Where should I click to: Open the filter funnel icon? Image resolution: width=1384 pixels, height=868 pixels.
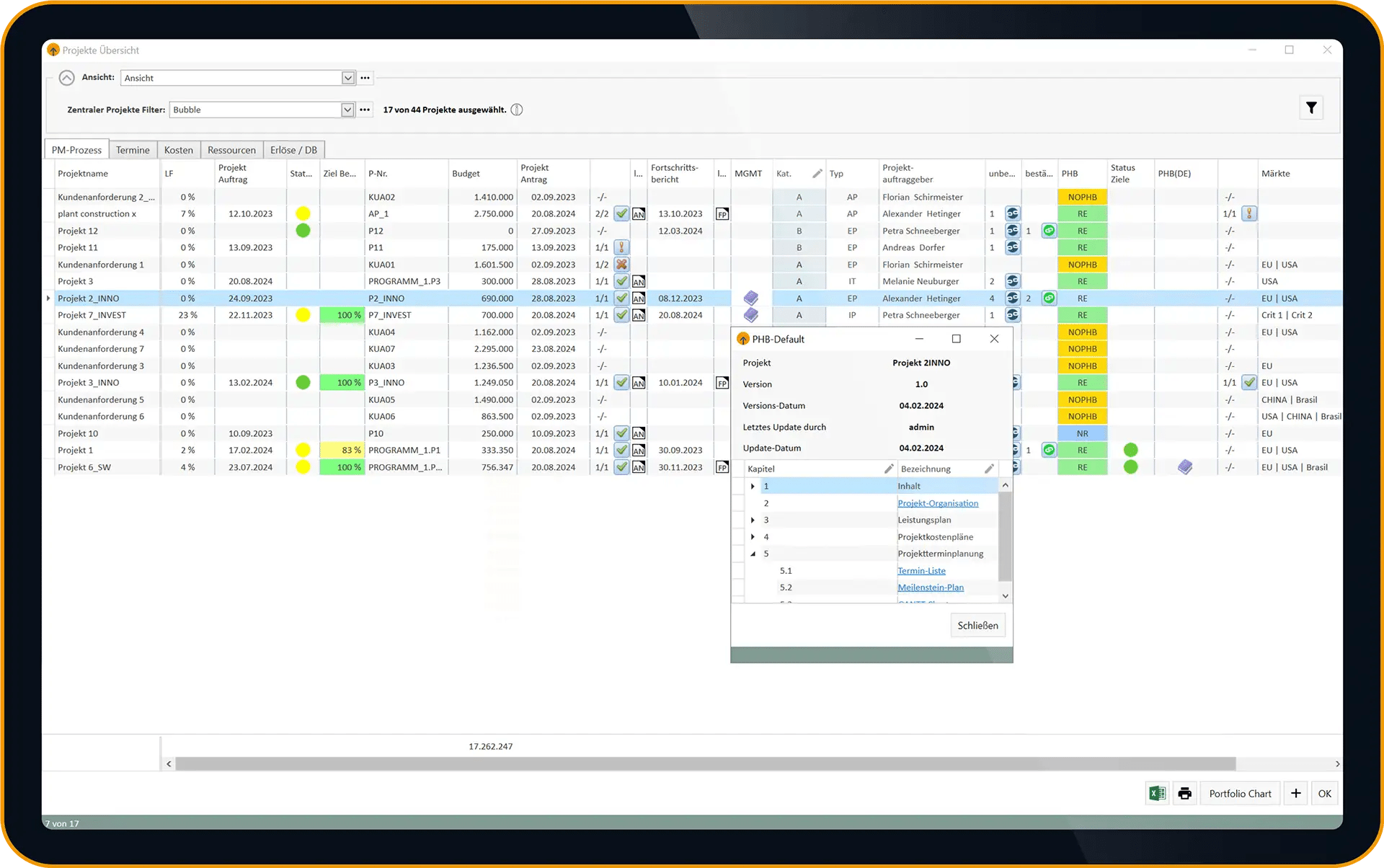1311,108
